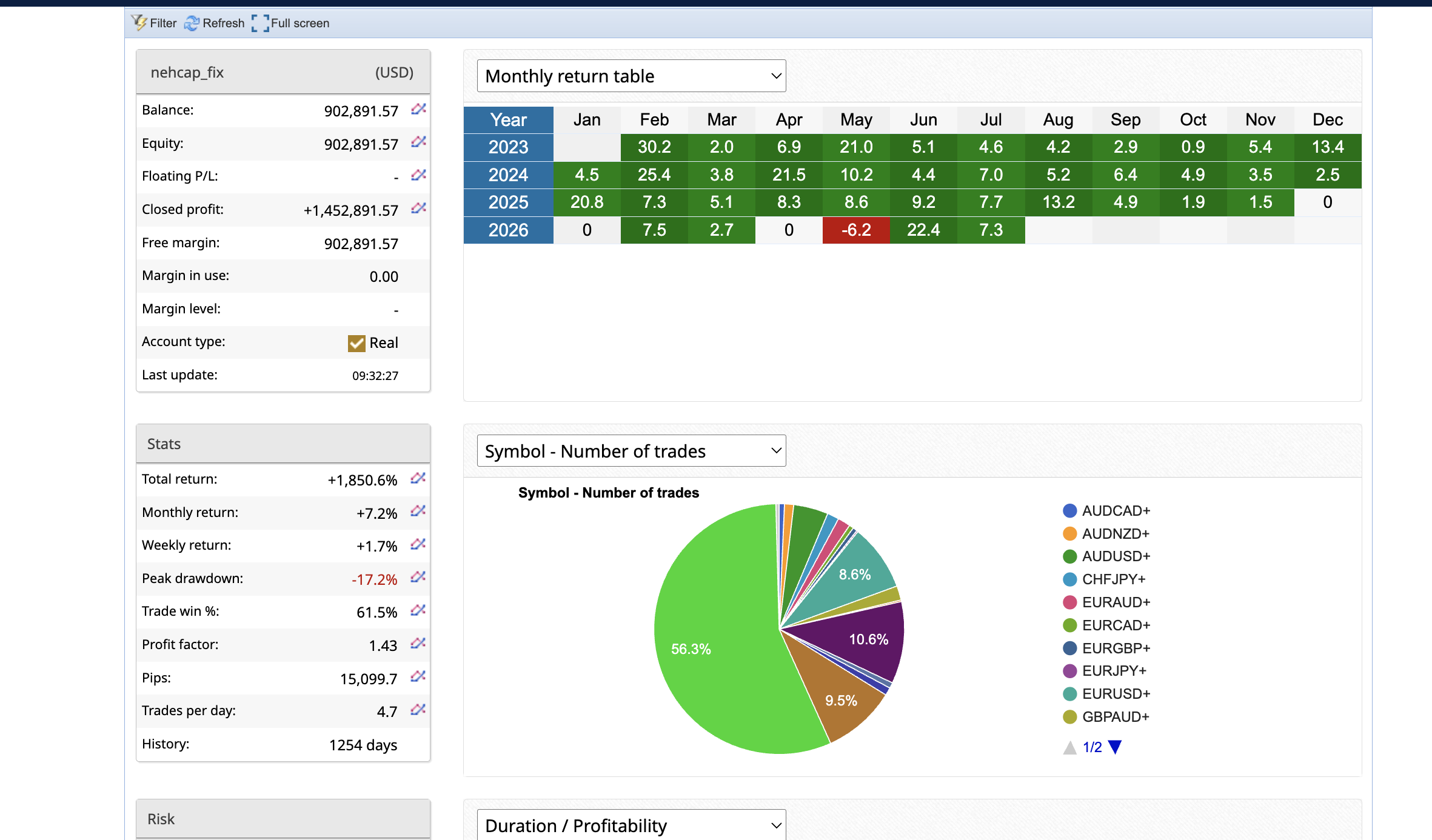
Task: Click the chart icon next to Pips
Action: pos(418,676)
